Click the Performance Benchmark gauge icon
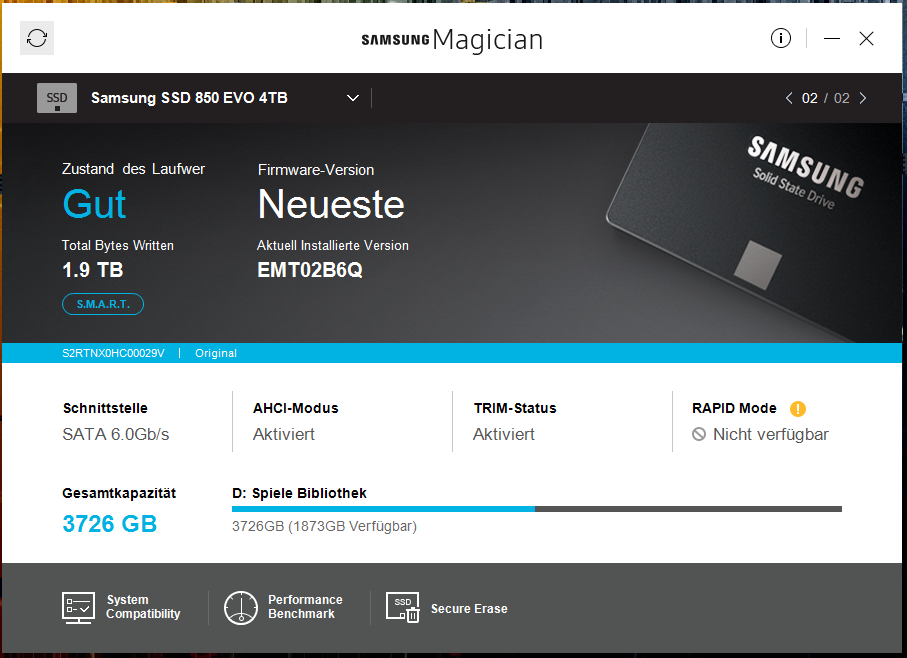 (241, 608)
